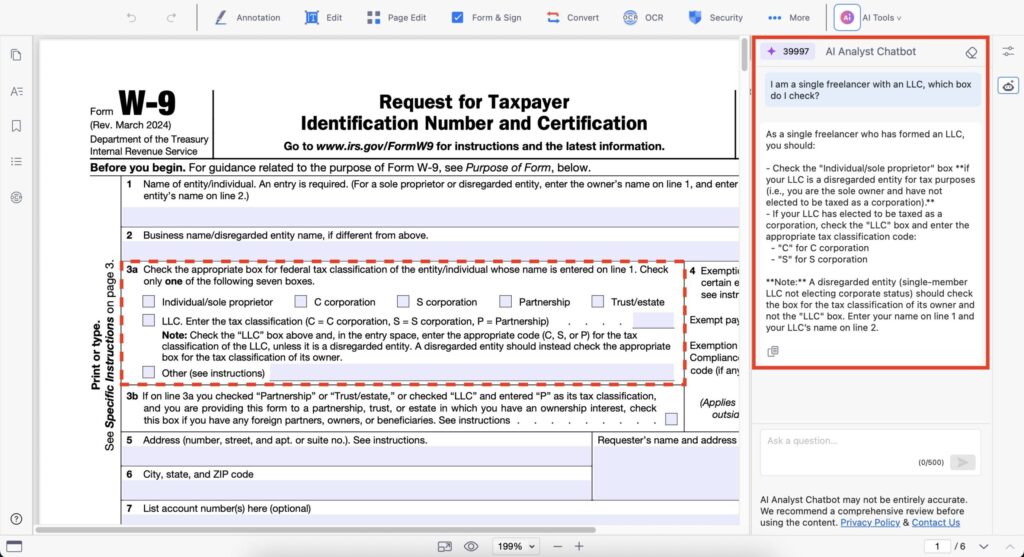The height and width of the screenshot is (557, 1024).
Task: Click the fit-to-width view icon
Action: click(445, 547)
